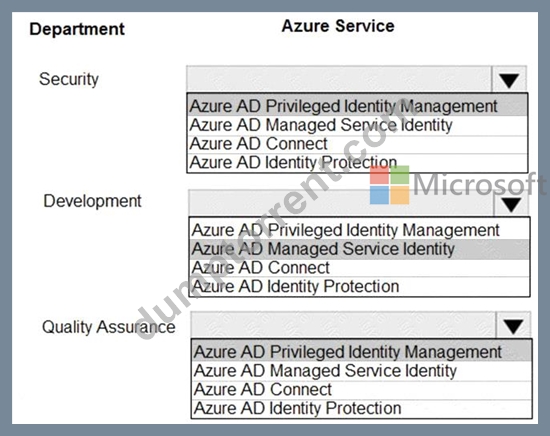Open the Quality Assurance dropdown arrow
The width and height of the screenshot is (550, 436).
tap(513, 326)
